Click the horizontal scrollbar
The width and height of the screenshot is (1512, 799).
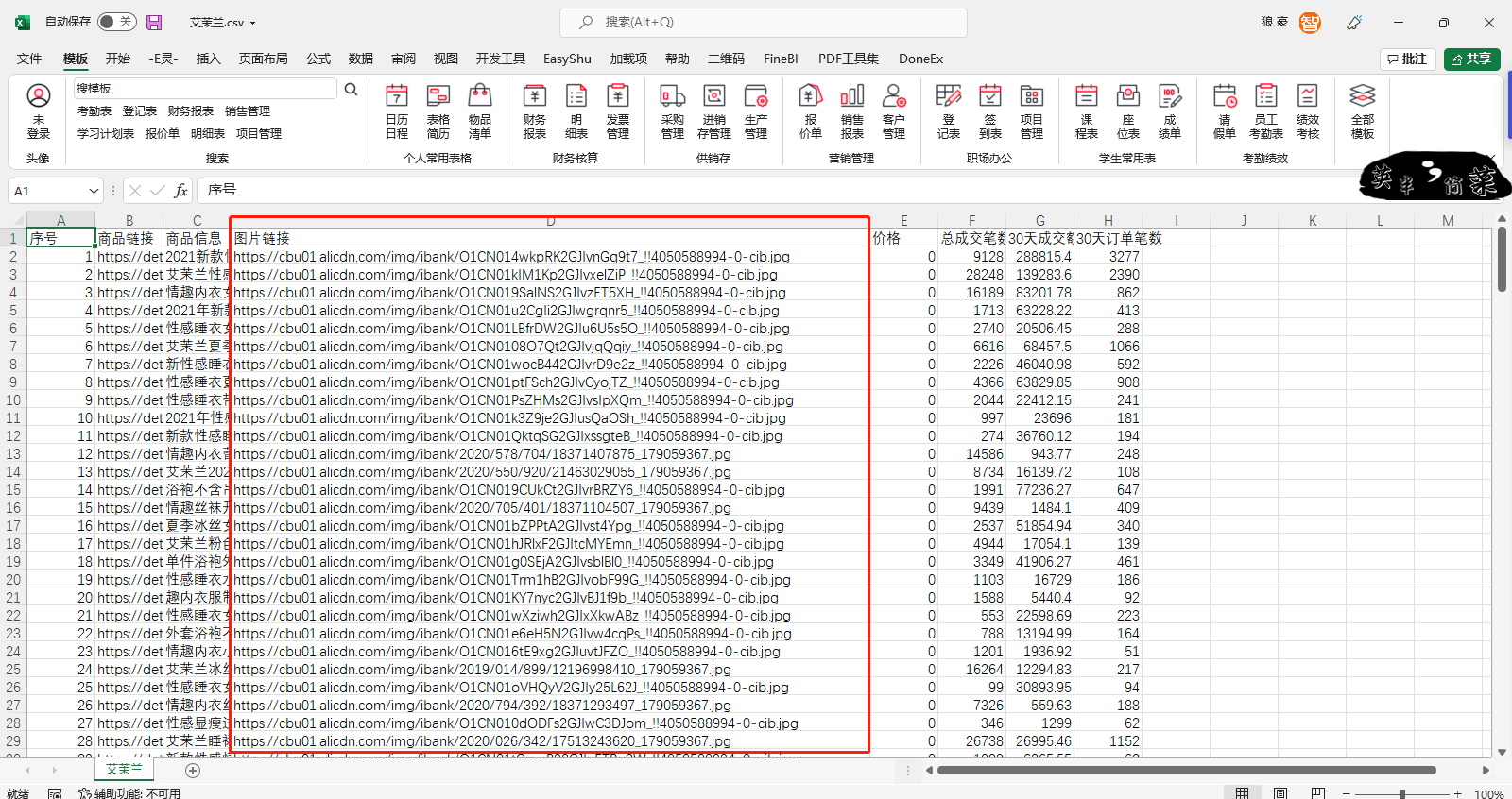1187,771
